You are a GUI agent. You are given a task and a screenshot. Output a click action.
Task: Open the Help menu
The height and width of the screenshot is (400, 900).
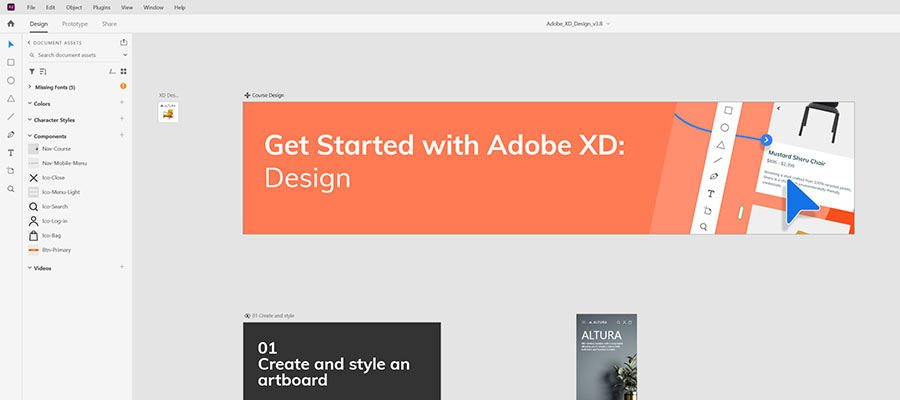tap(180, 7)
